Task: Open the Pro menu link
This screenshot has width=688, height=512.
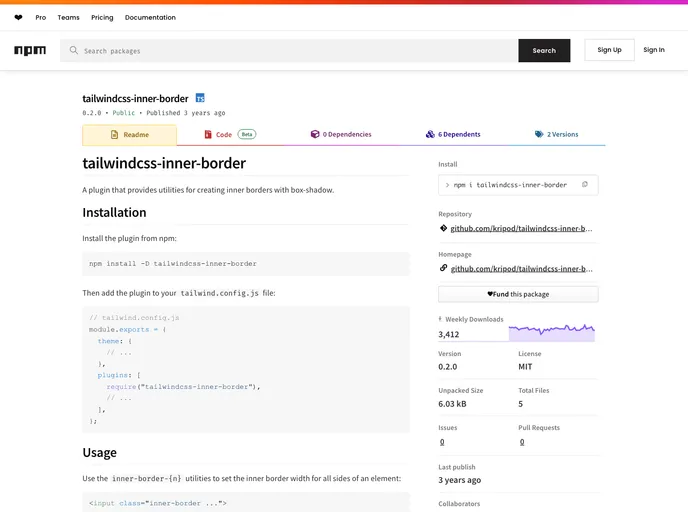Action: pyautogui.click(x=41, y=18)
